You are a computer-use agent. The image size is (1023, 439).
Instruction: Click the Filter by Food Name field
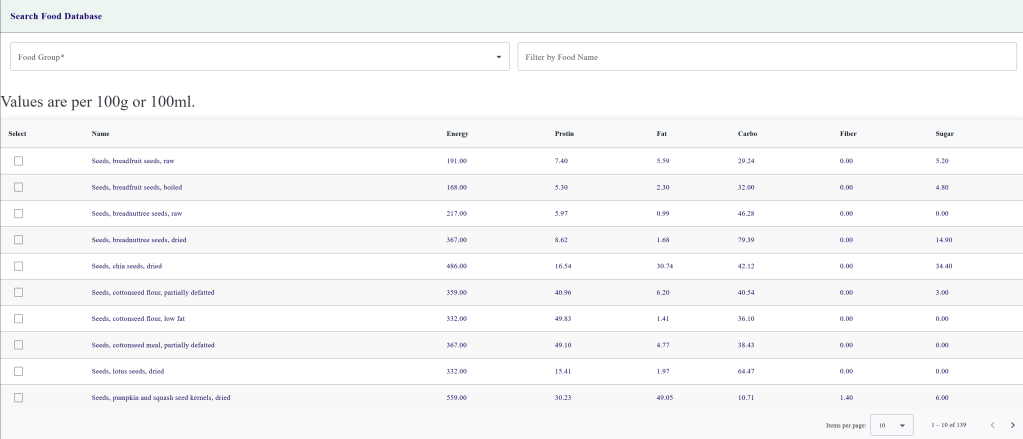point(766,57)
